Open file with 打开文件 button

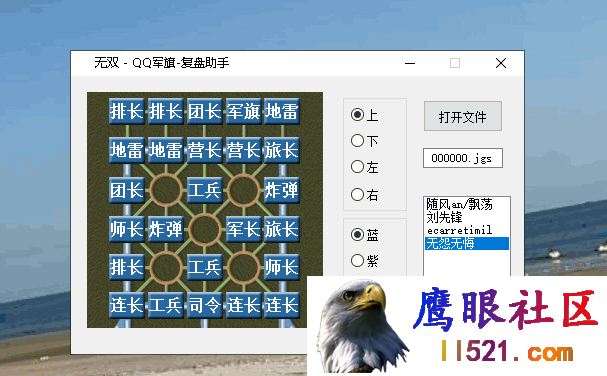pyautogui.click(x=463, y=116)
